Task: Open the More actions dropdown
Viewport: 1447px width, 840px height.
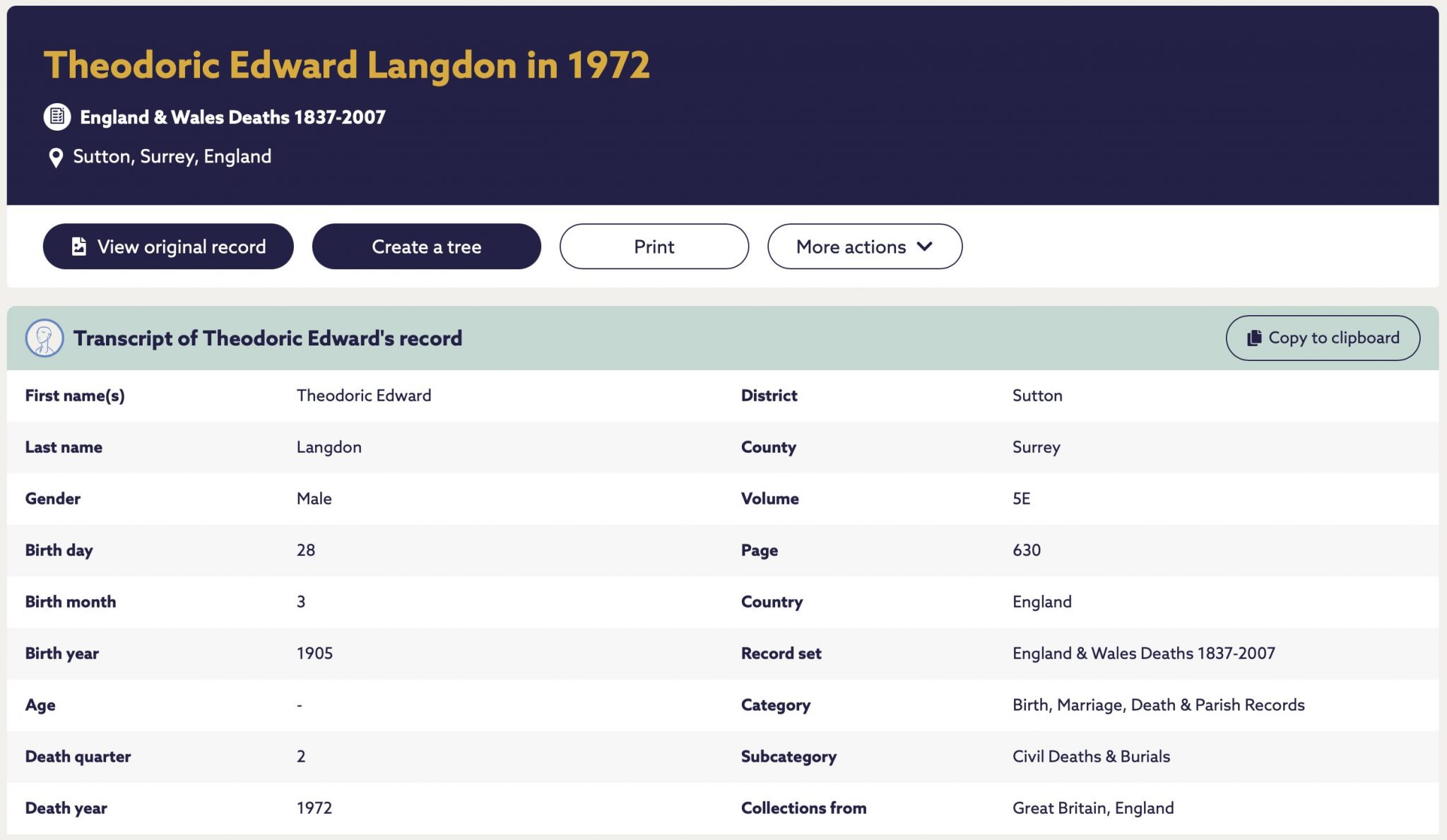Action: 865,247
